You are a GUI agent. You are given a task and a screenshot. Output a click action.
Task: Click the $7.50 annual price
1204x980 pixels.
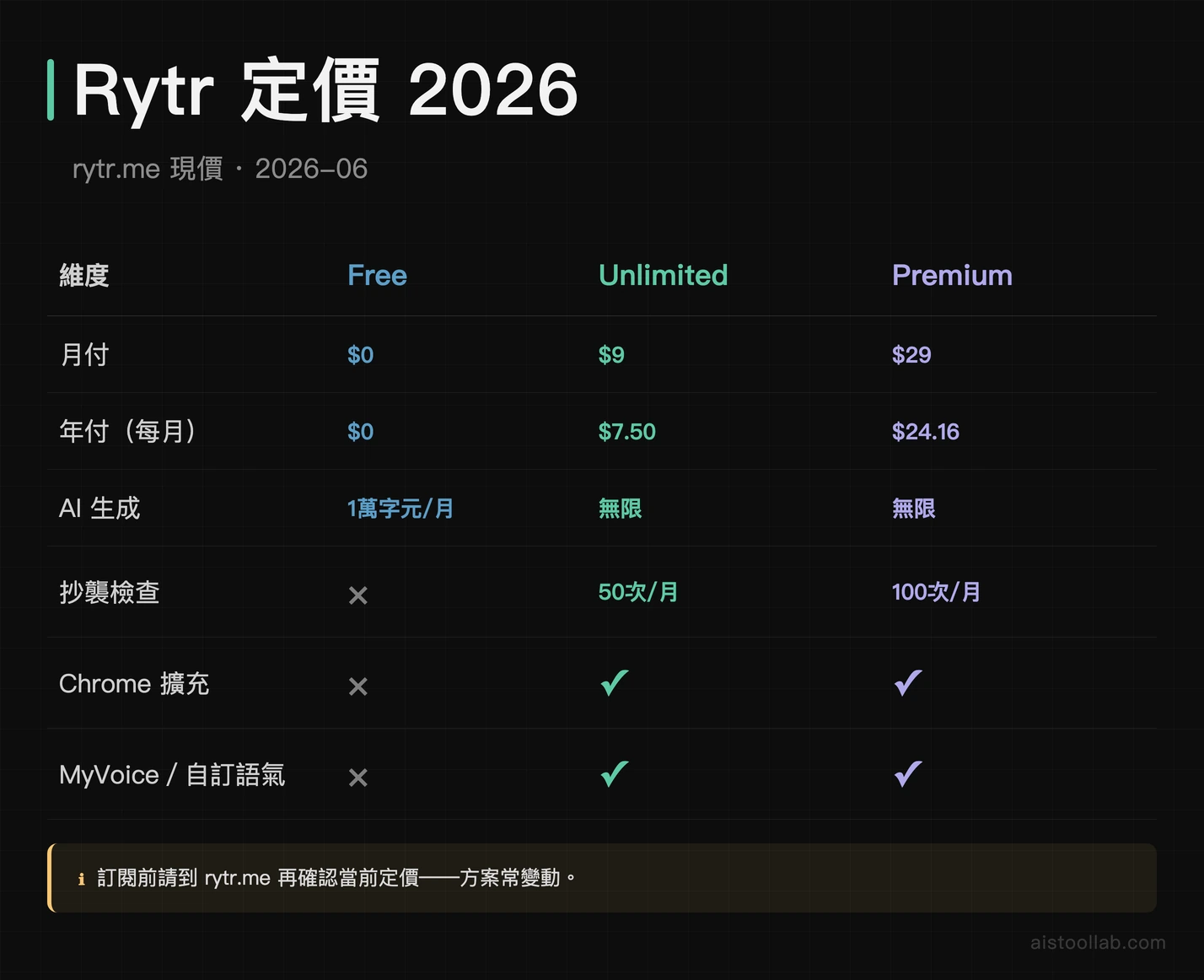pos(626,431)
